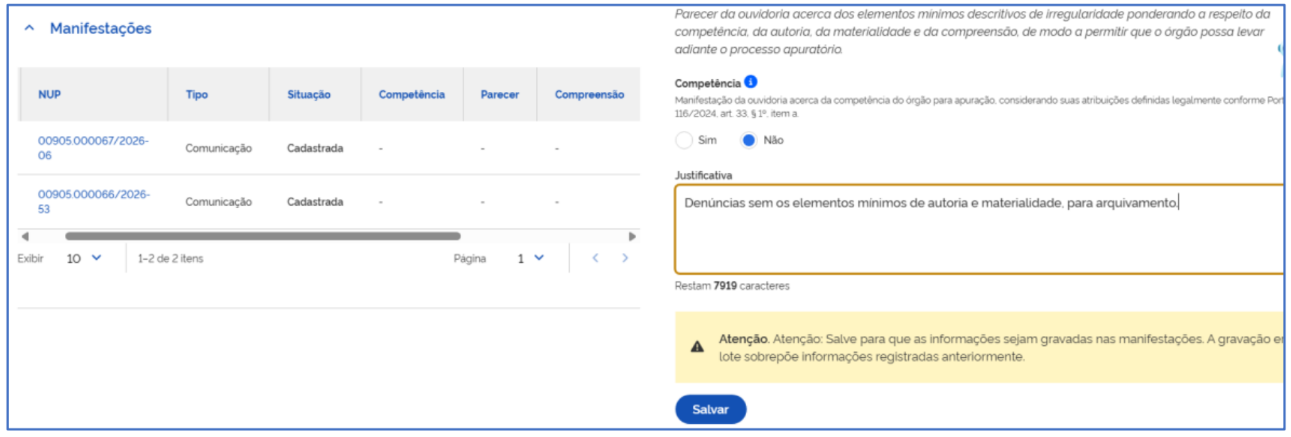Screen dimensions: 1291x437
Task: Sort by the NUP column header
Action: pos(50,95)
